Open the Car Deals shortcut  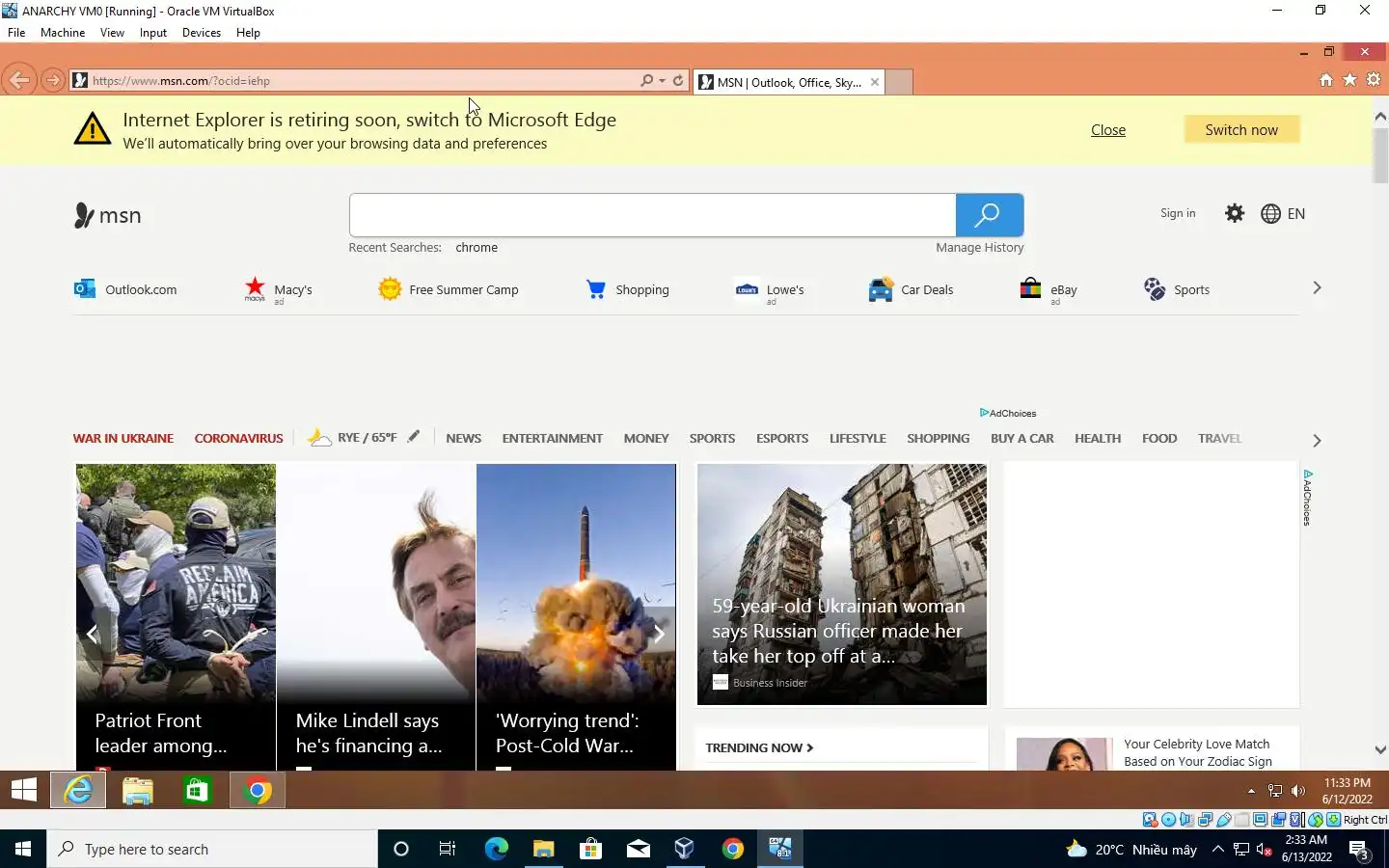911,289
